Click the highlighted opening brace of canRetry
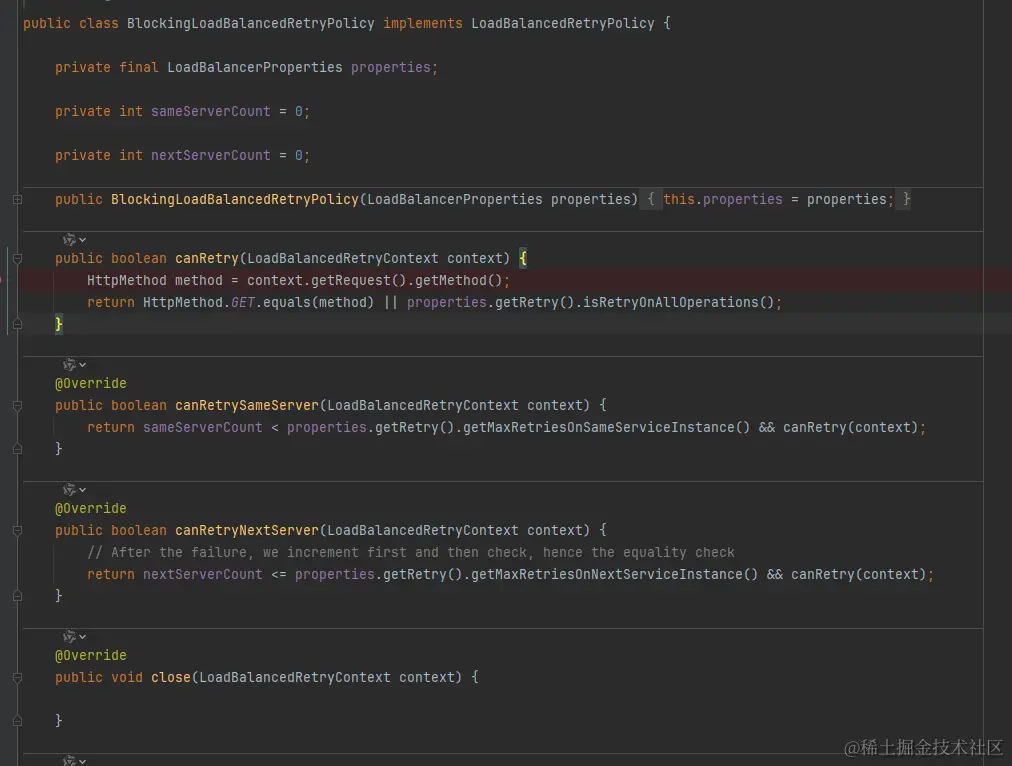 (523, 258)
